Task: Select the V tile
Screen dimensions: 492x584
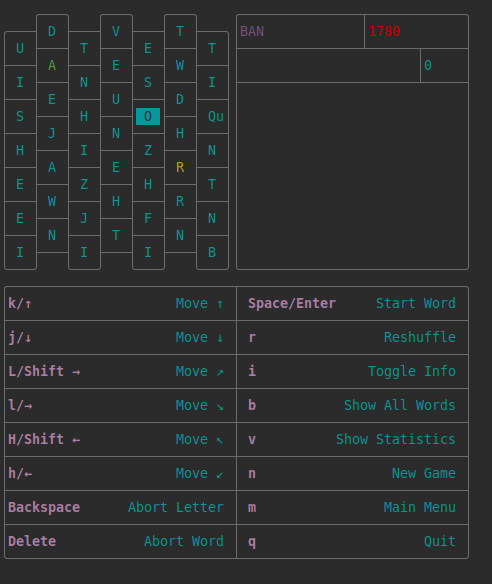Action: (x=116, y=31)
